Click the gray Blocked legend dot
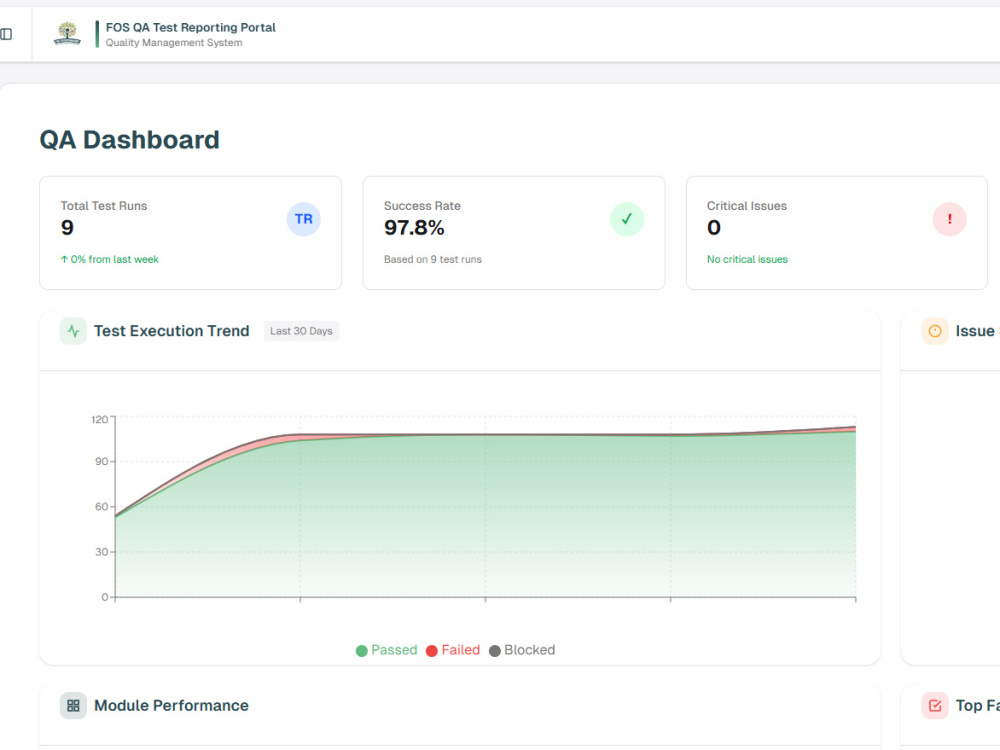 pos(495,651)
